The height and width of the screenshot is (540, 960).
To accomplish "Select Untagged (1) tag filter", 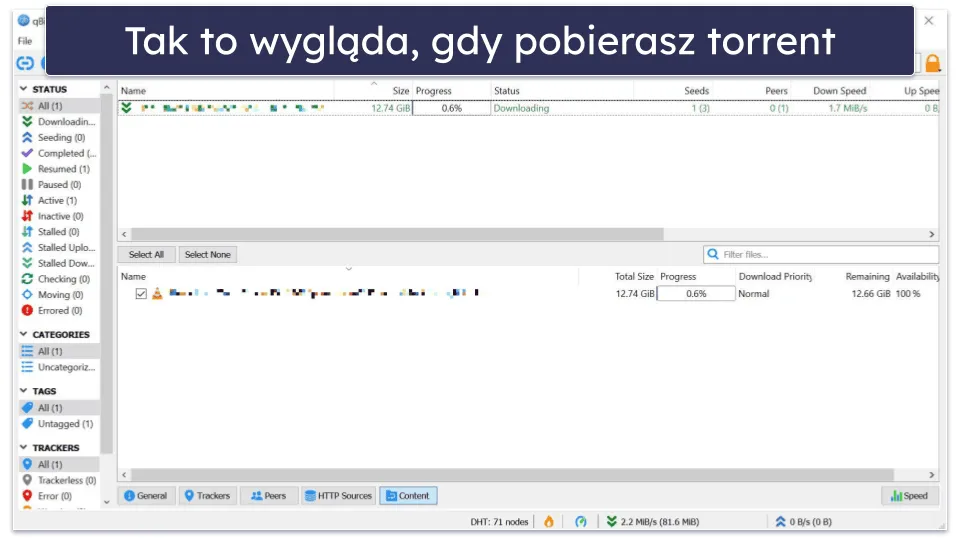I will point(59,424).
